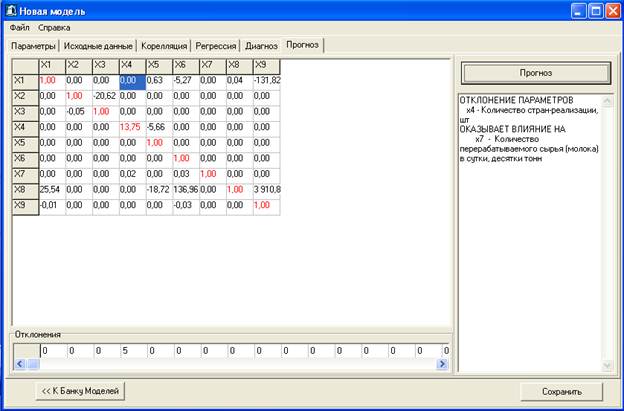Viewport: 624px width, 411px height.
Task: Close the Новая модель window
Action: [613, 11]
